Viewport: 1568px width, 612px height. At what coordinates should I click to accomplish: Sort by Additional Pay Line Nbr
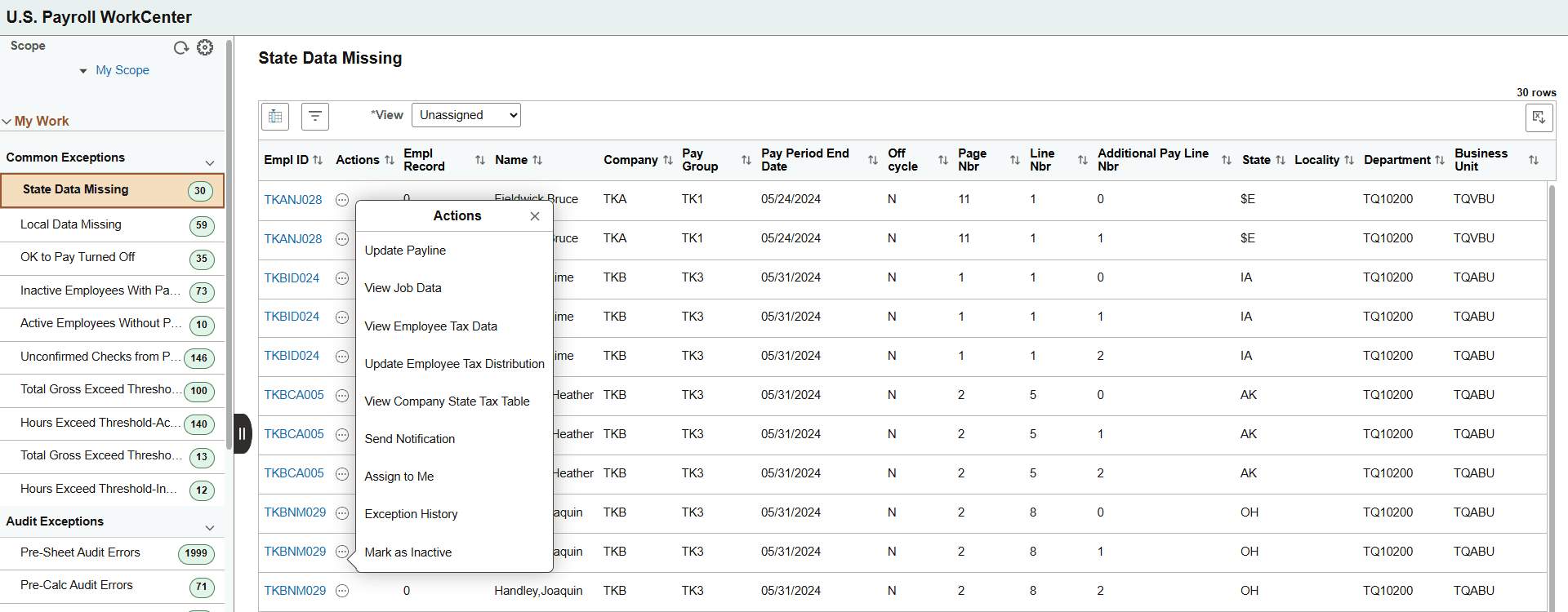[x=1227, y=160]
